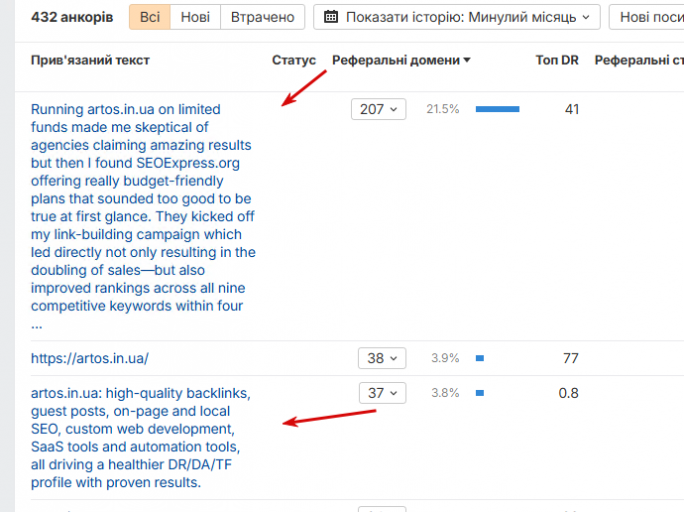Screen dimensions: 684x512
Task: Click the 3.8% share value
Action: (445, 393)
